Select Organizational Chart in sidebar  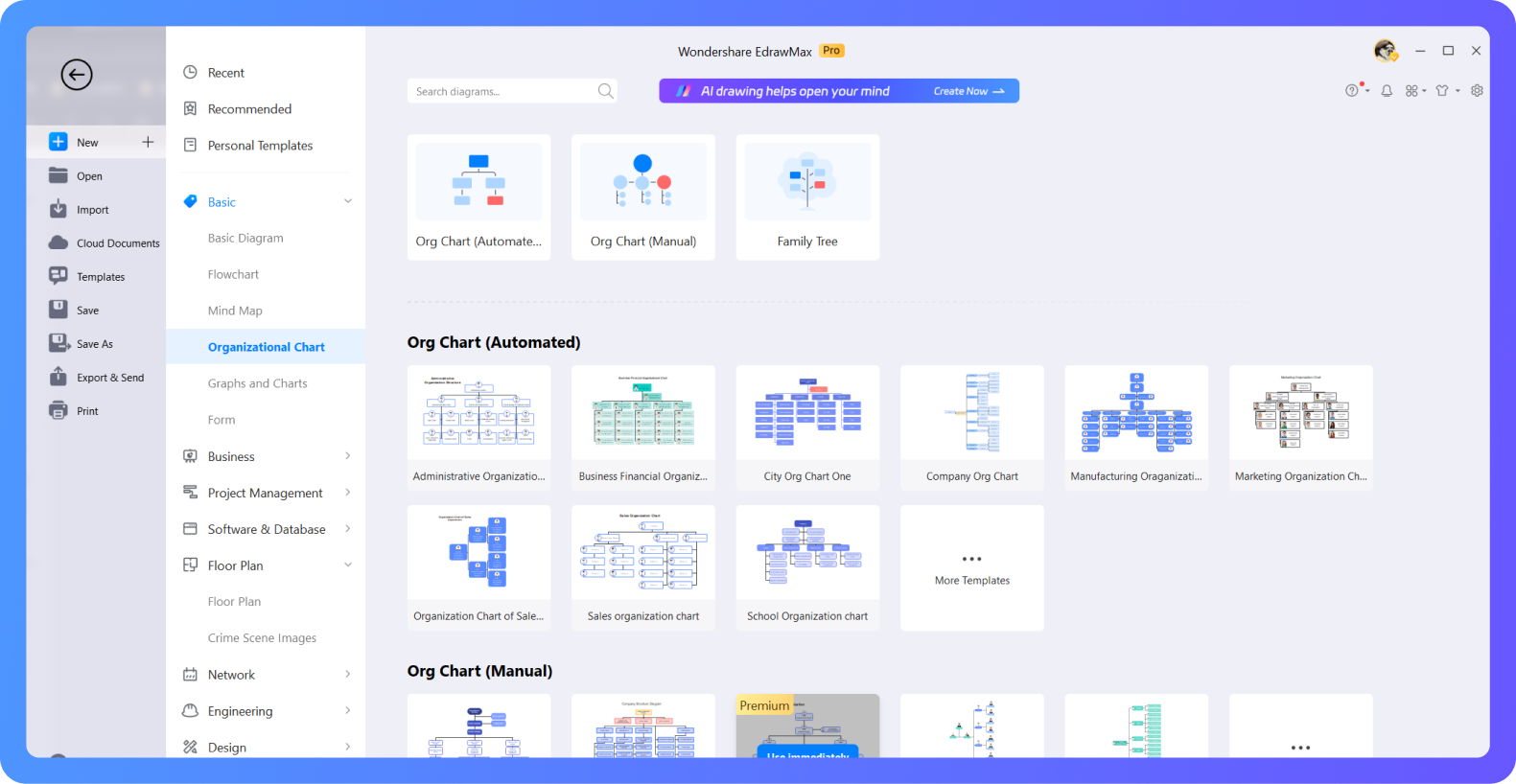266,347
